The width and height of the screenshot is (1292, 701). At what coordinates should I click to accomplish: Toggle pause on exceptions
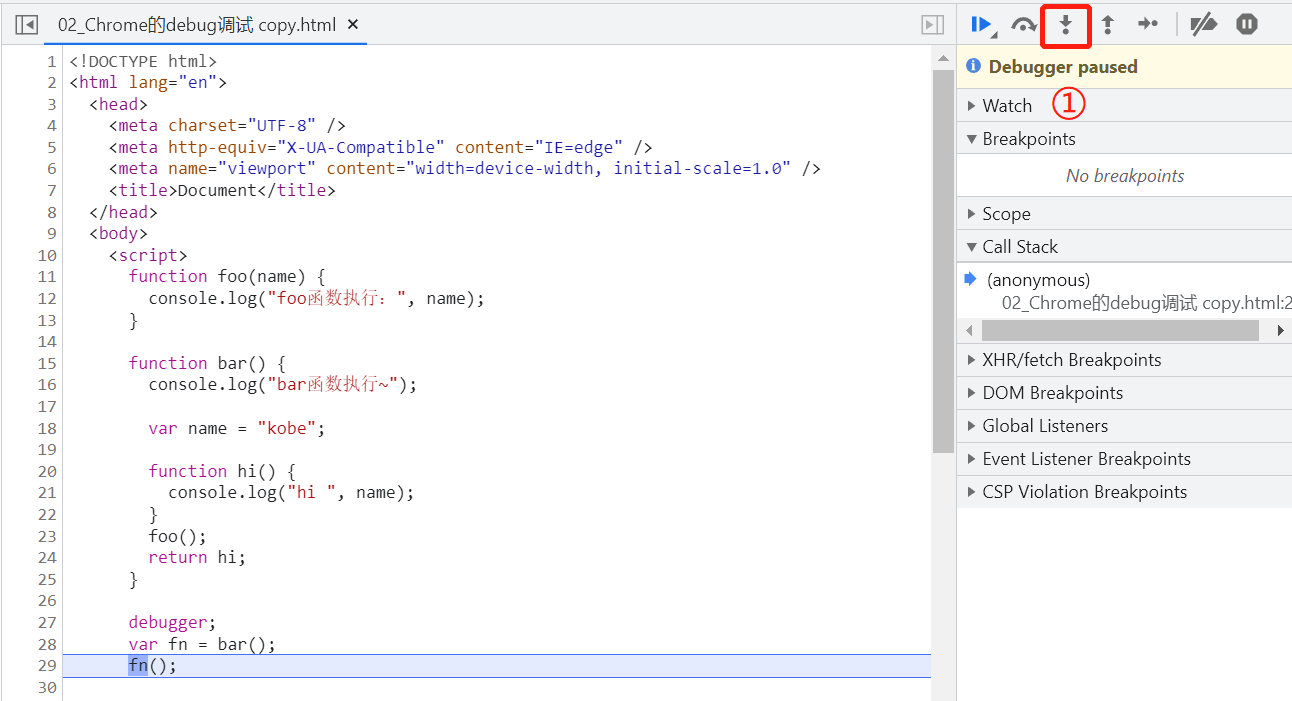1246,25
